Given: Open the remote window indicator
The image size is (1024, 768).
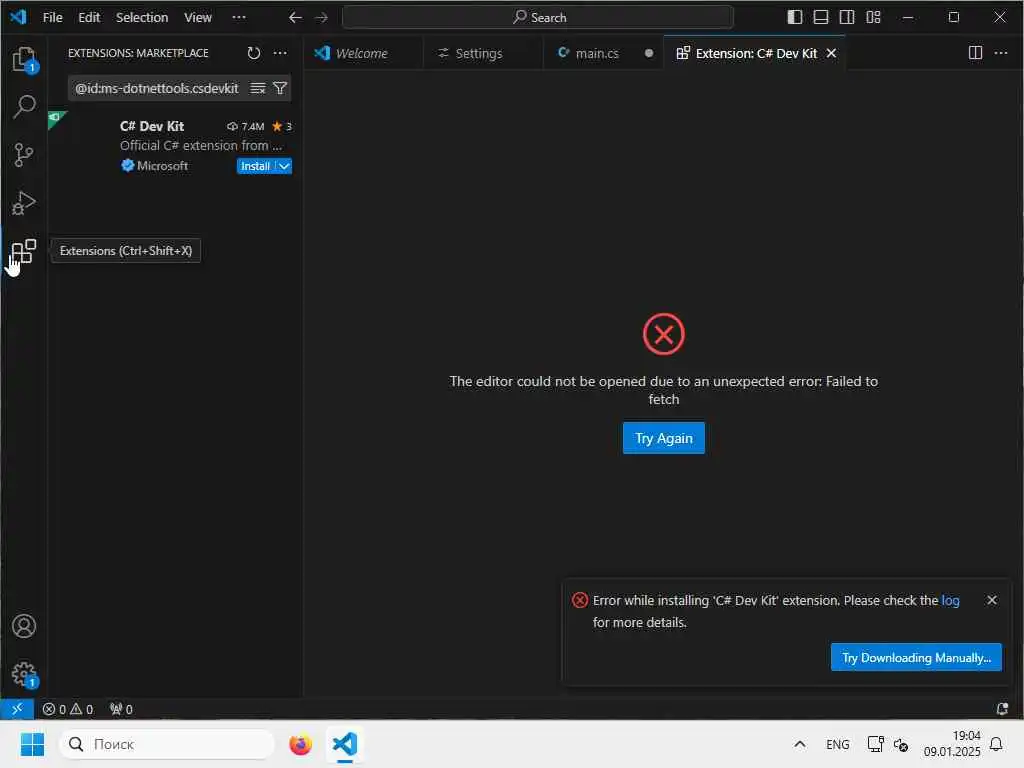Looking at the screenshot, I should (x=17, y=709).
